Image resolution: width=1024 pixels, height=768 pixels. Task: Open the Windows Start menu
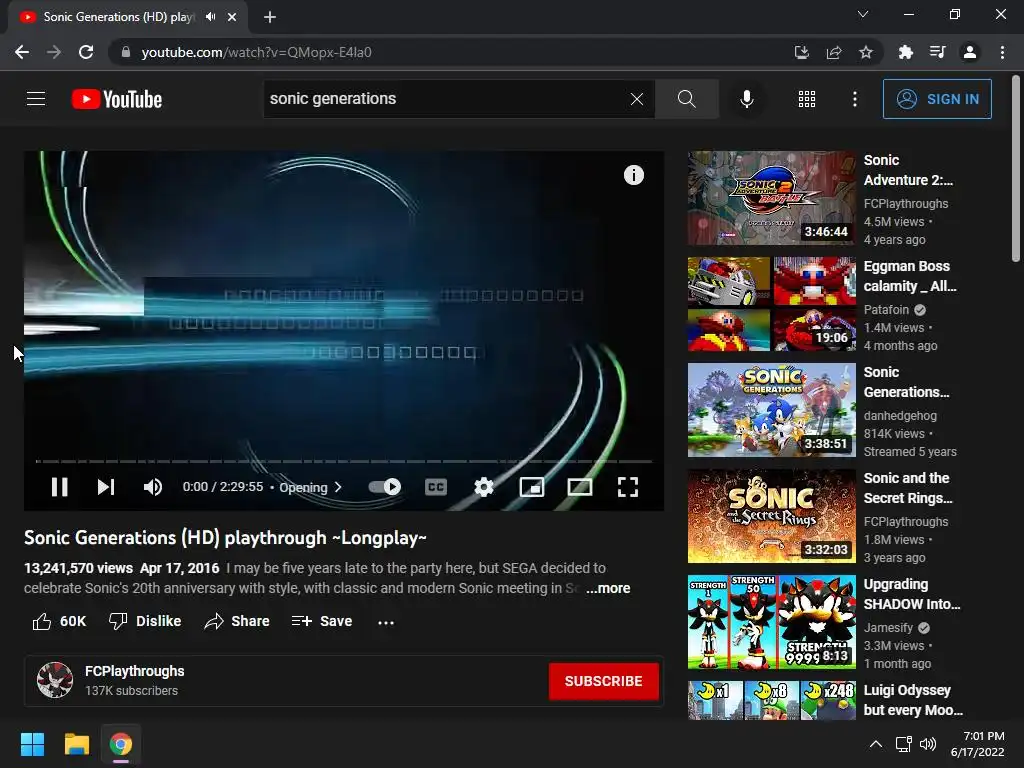(32, 744)
